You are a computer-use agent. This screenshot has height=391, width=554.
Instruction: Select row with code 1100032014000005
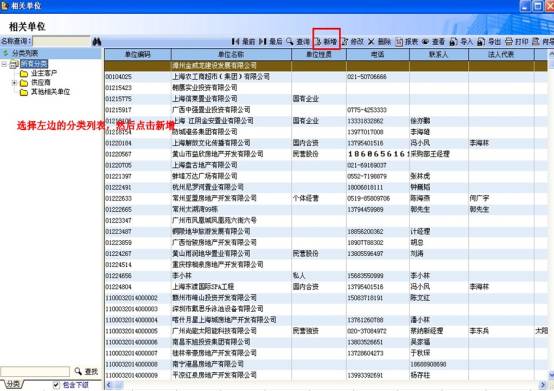click(326, 331)
